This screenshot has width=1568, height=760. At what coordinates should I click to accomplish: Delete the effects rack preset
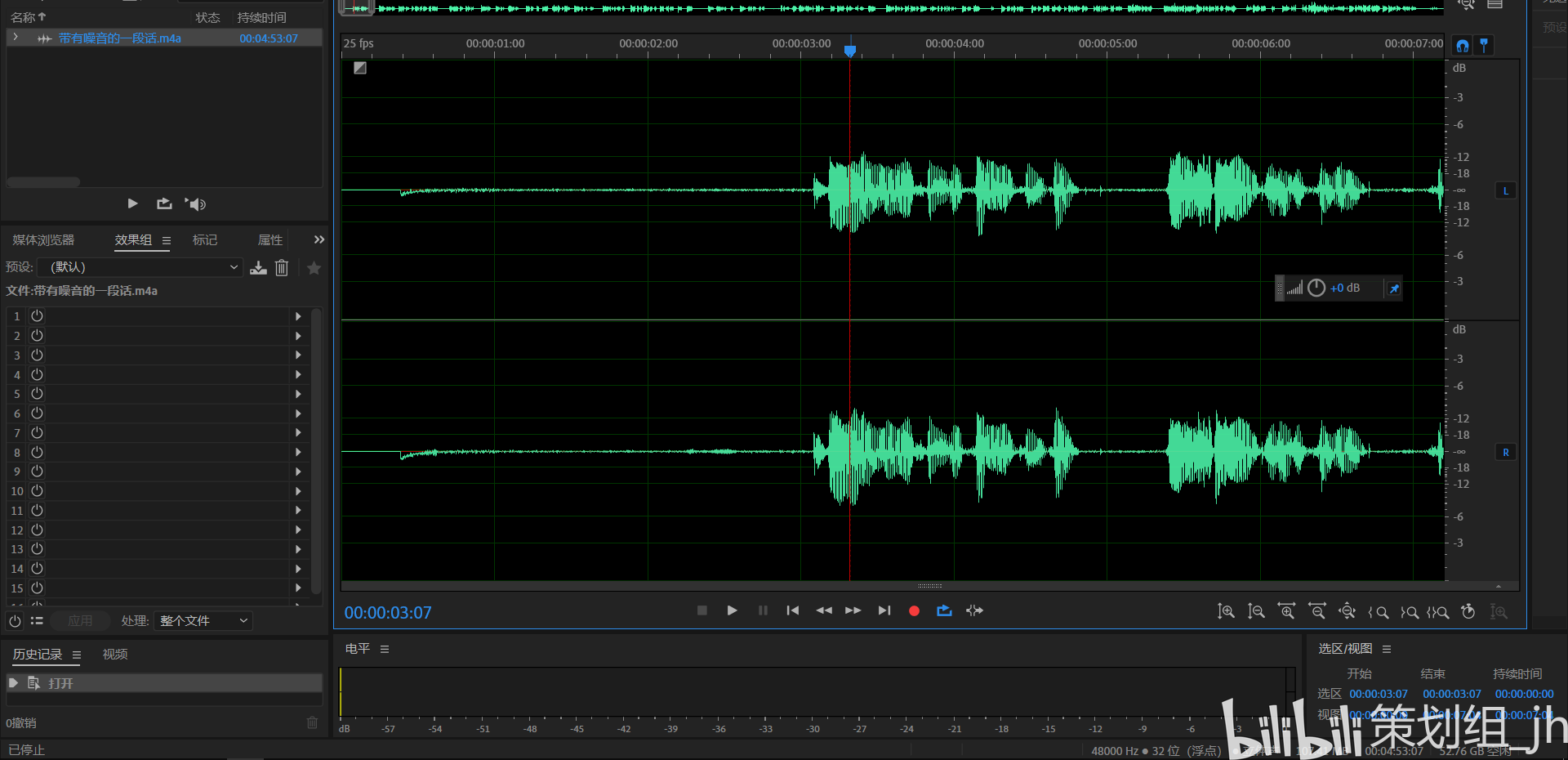pyautogui.click(x=282, y=268)
